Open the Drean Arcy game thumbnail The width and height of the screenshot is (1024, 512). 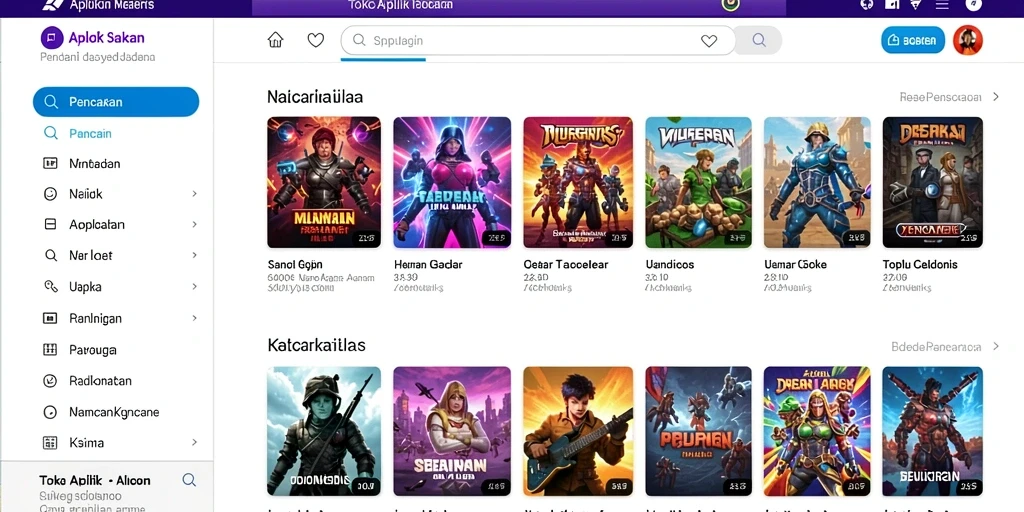click(817, 431)
